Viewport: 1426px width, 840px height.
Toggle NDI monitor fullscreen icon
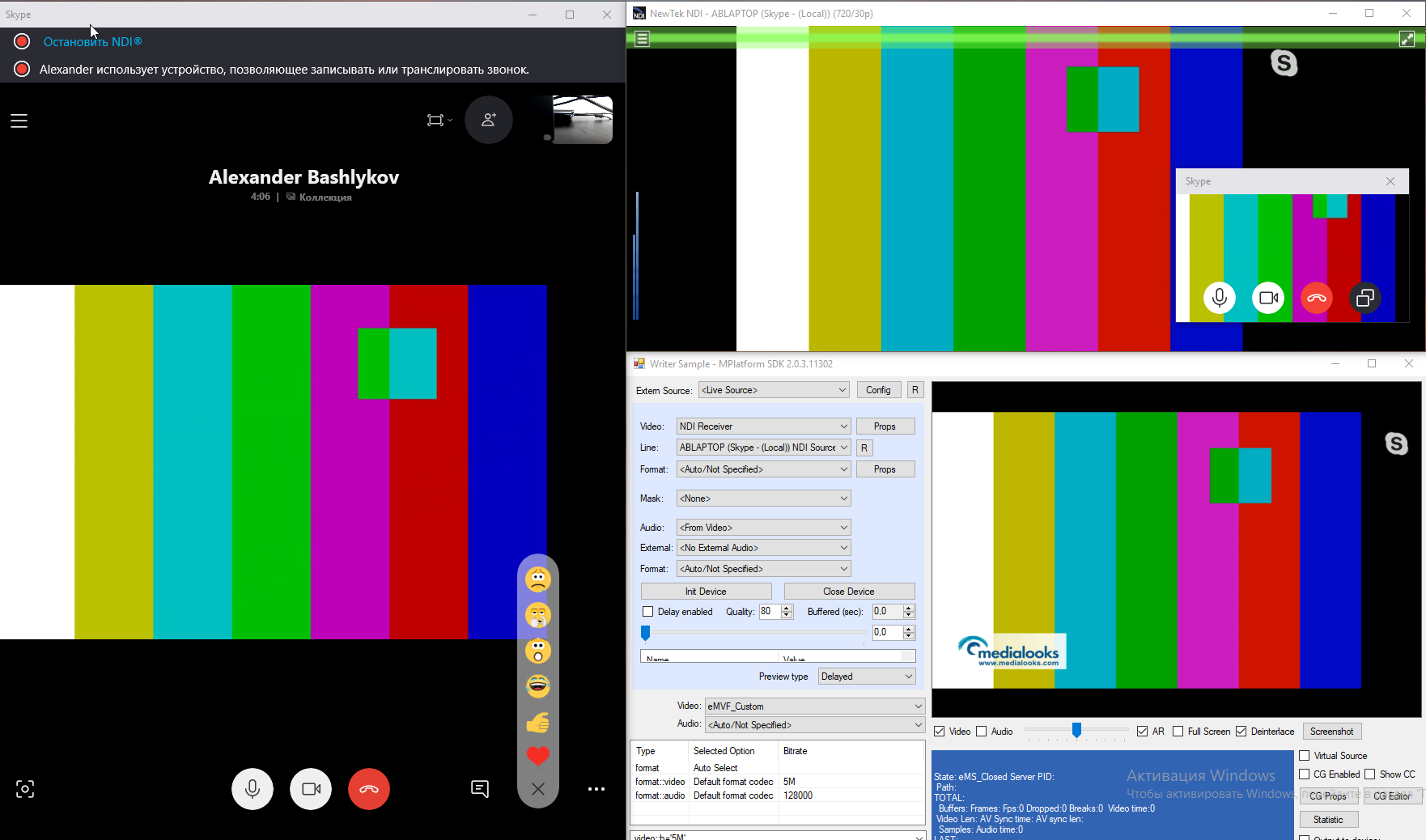[x=1407, y=38]
